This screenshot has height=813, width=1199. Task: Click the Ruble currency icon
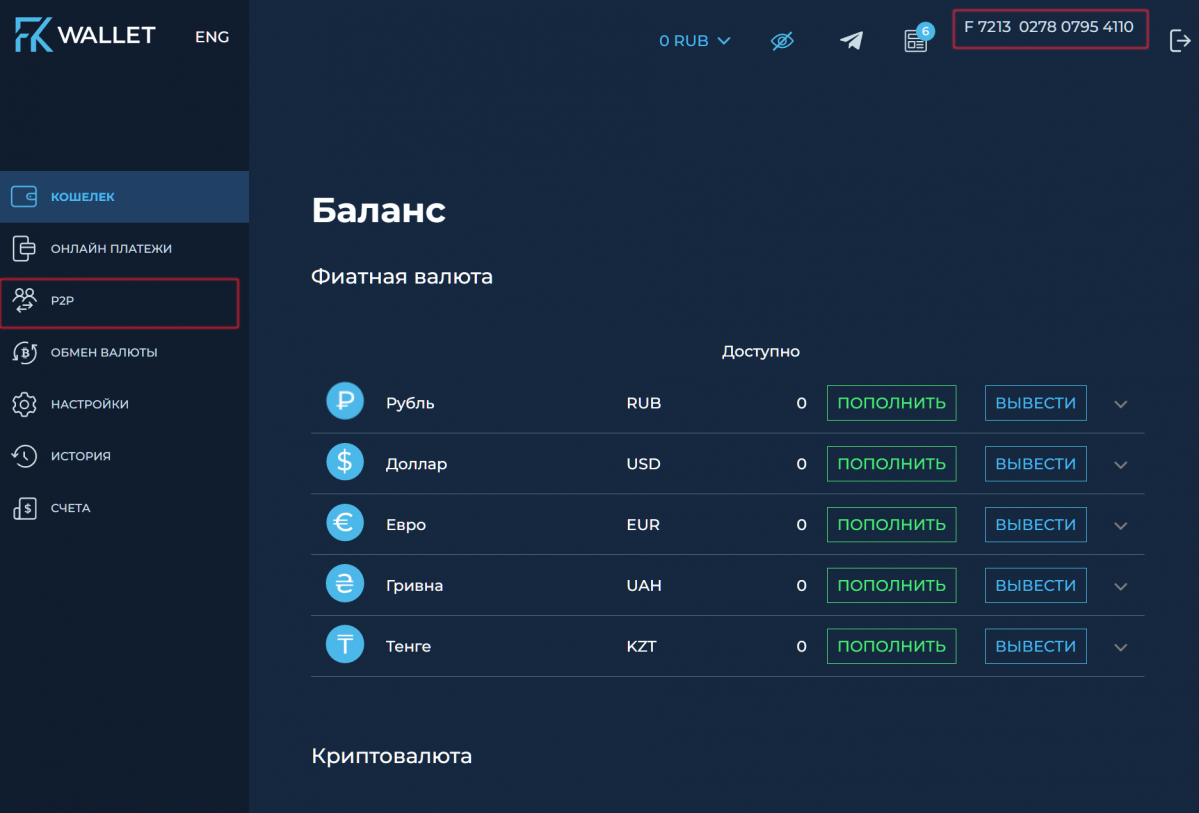click(x=345, y=403)
